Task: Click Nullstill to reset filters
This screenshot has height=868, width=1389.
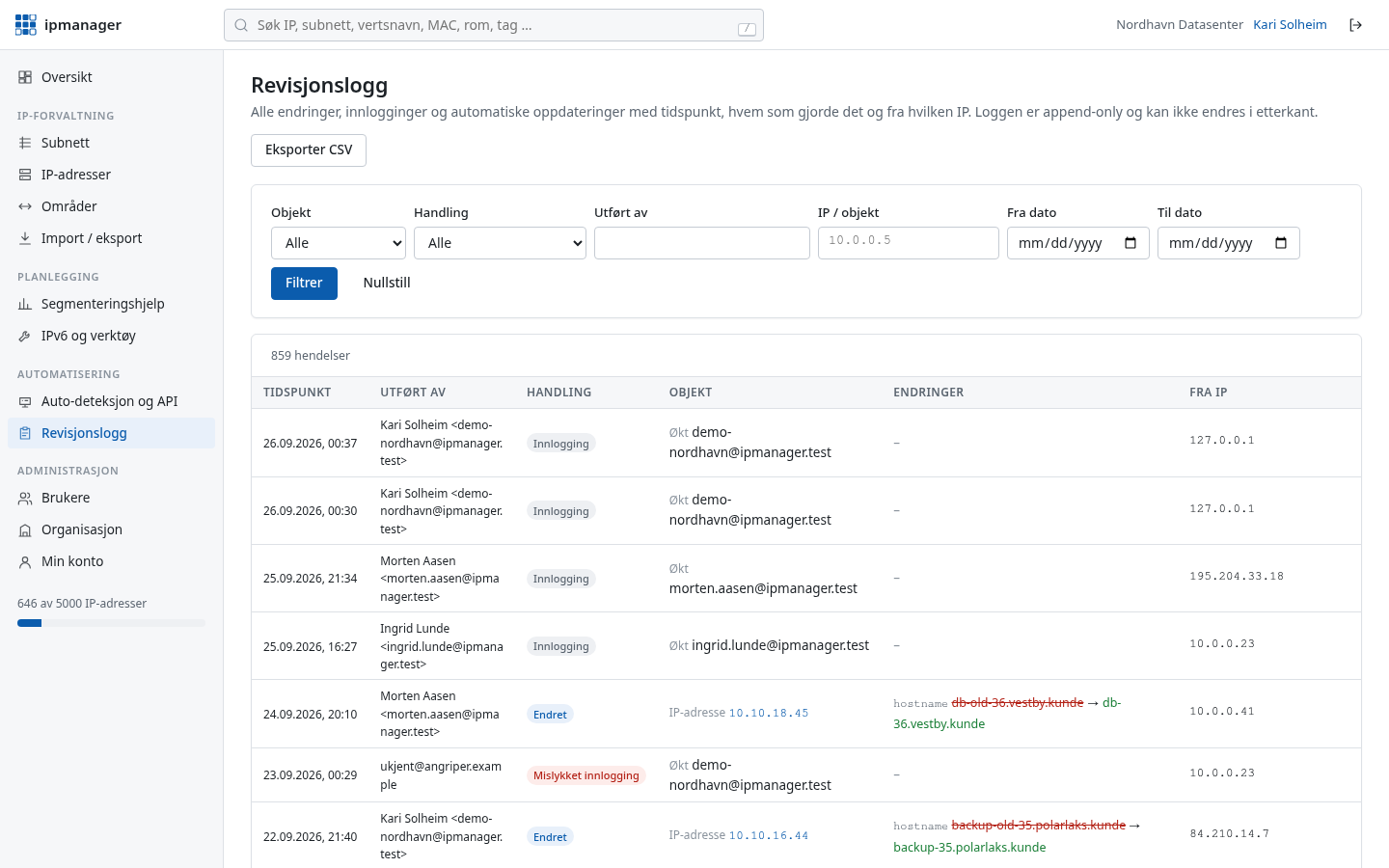Action: click(387, 284)
